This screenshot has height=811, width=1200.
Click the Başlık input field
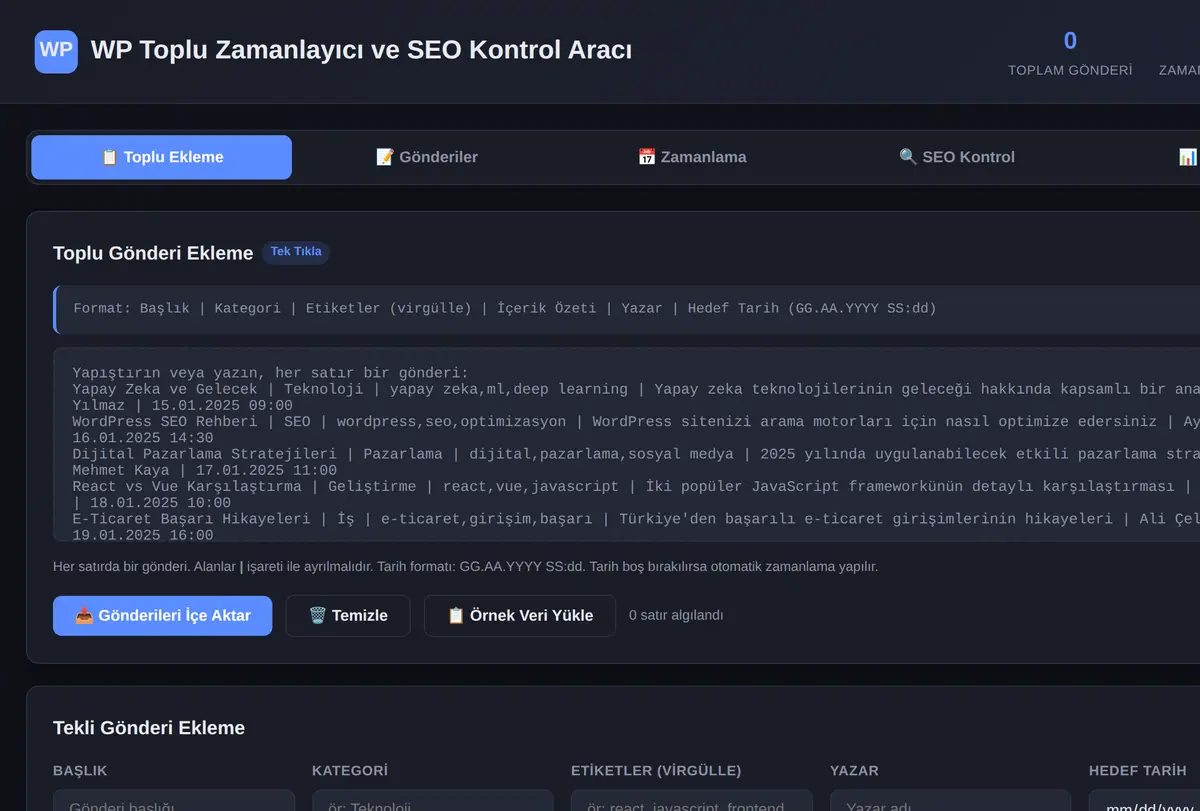coord(174,800)
